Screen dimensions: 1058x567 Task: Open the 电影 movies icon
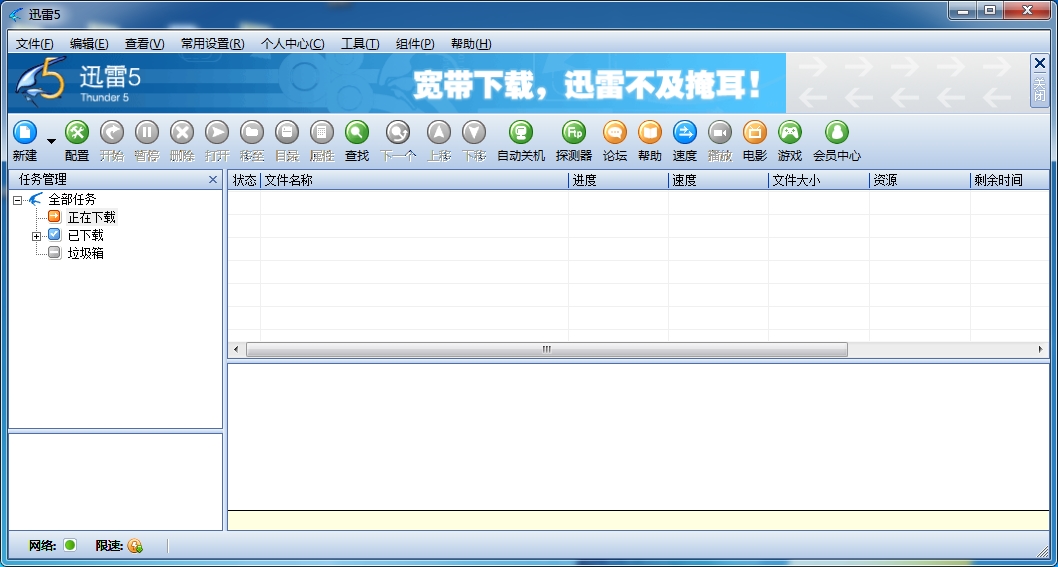pos(755,132)
